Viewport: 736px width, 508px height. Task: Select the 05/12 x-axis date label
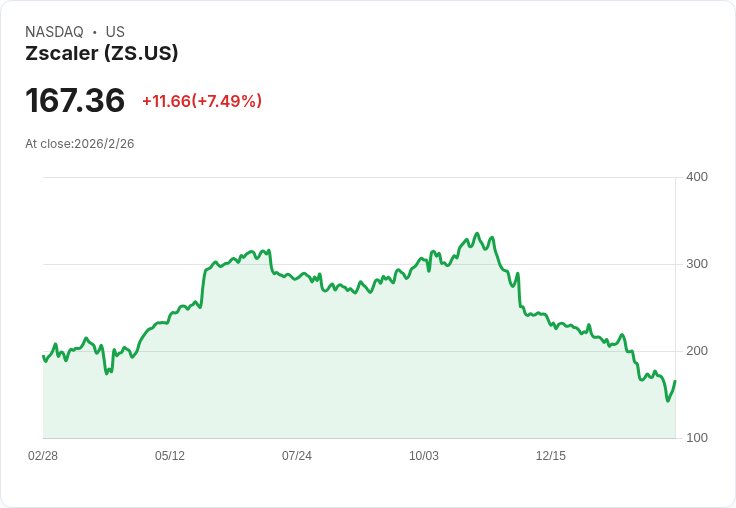click(x=170, y=456)
